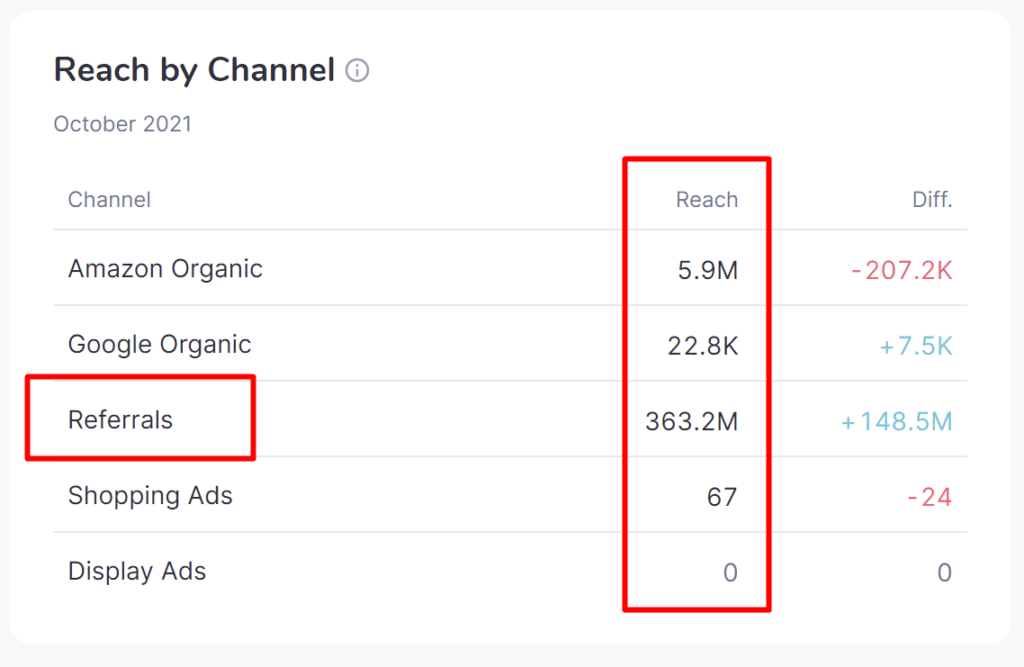Click the Reach by Channel title
Image resolution: width=1024 pixels, height=667 pixels.
(195, 70)
